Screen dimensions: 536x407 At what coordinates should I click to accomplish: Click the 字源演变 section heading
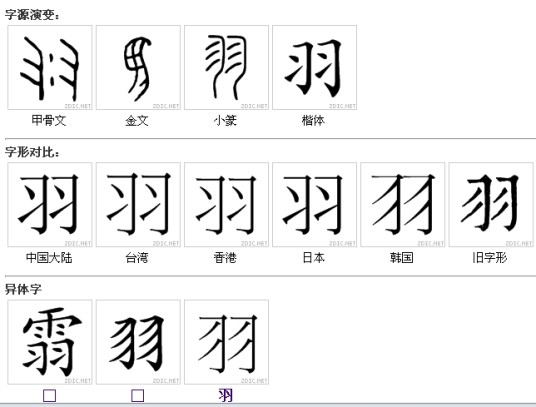pos(32,15)
